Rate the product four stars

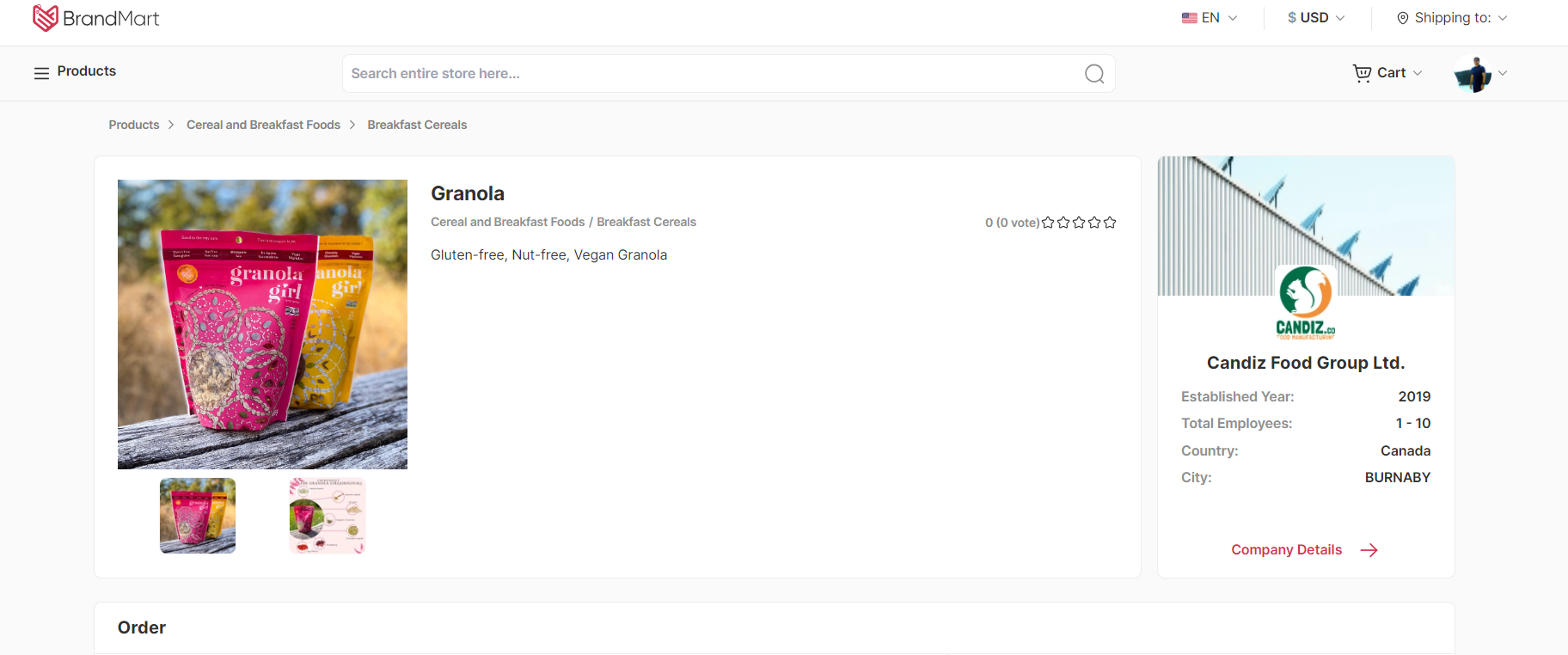[1094, 223]
